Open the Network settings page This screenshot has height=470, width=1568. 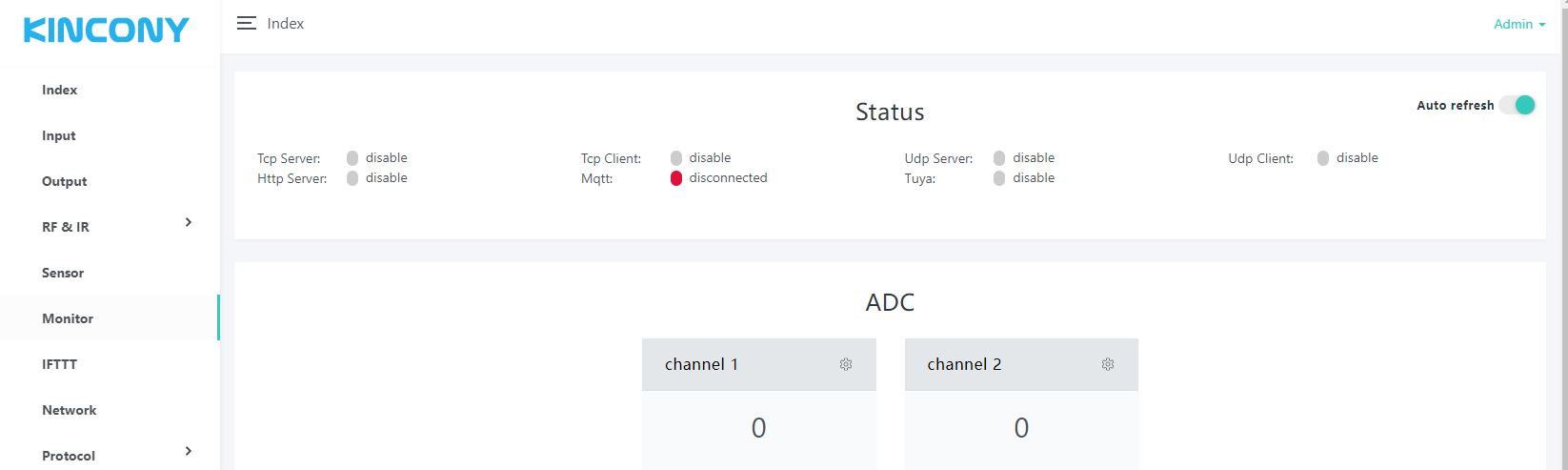coord(70,411)
